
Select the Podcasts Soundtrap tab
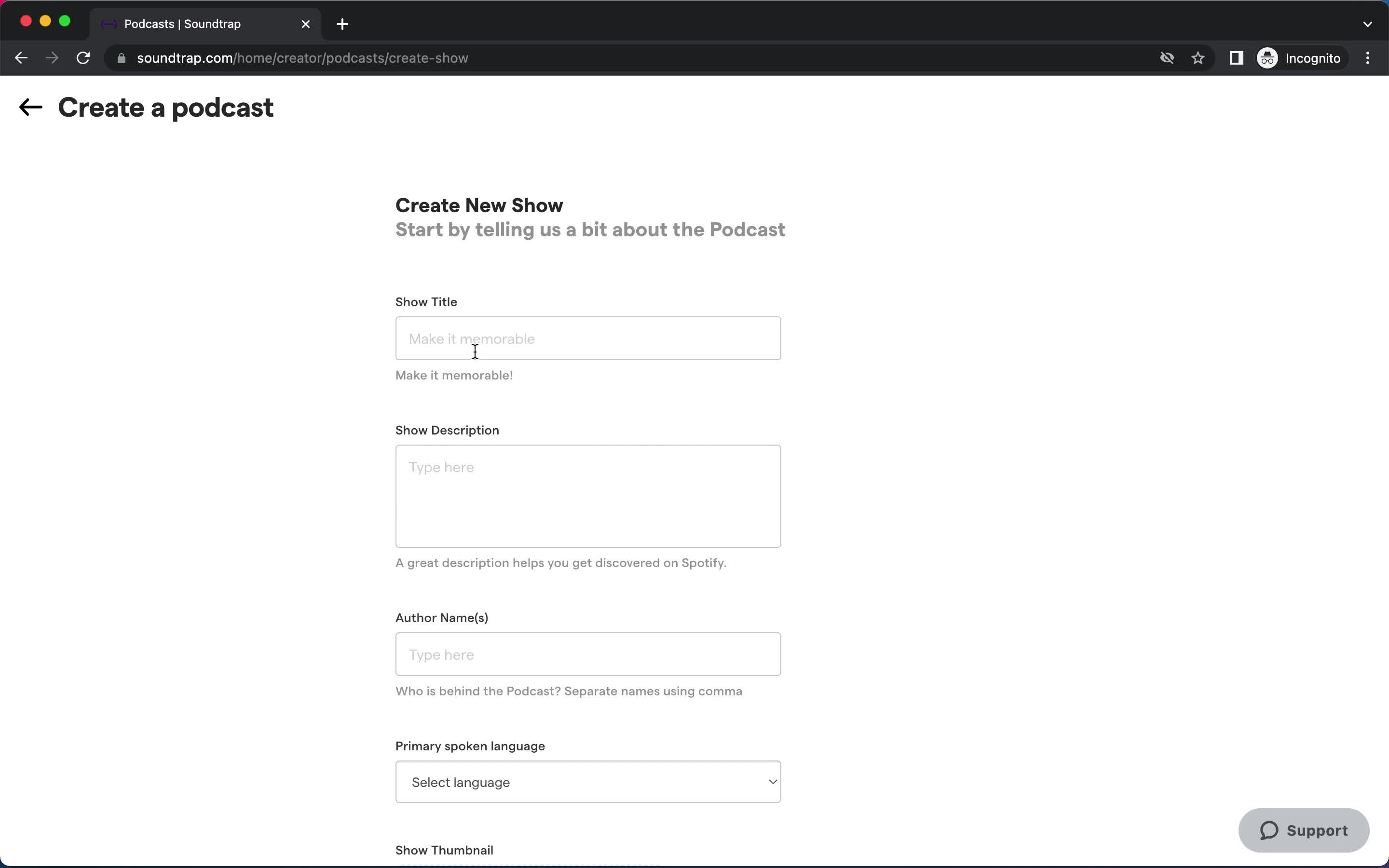203,23
